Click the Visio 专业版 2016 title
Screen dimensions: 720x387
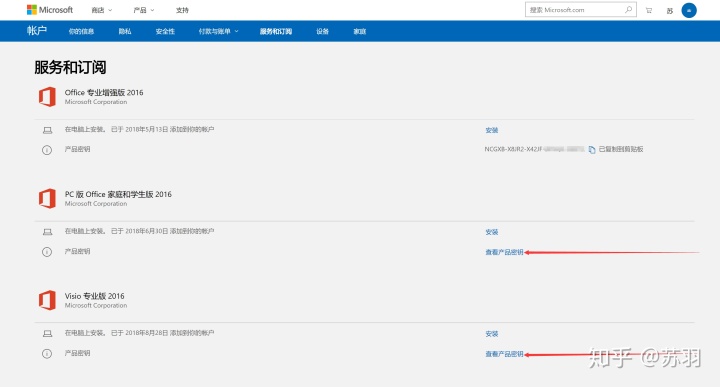click(95, 296)
